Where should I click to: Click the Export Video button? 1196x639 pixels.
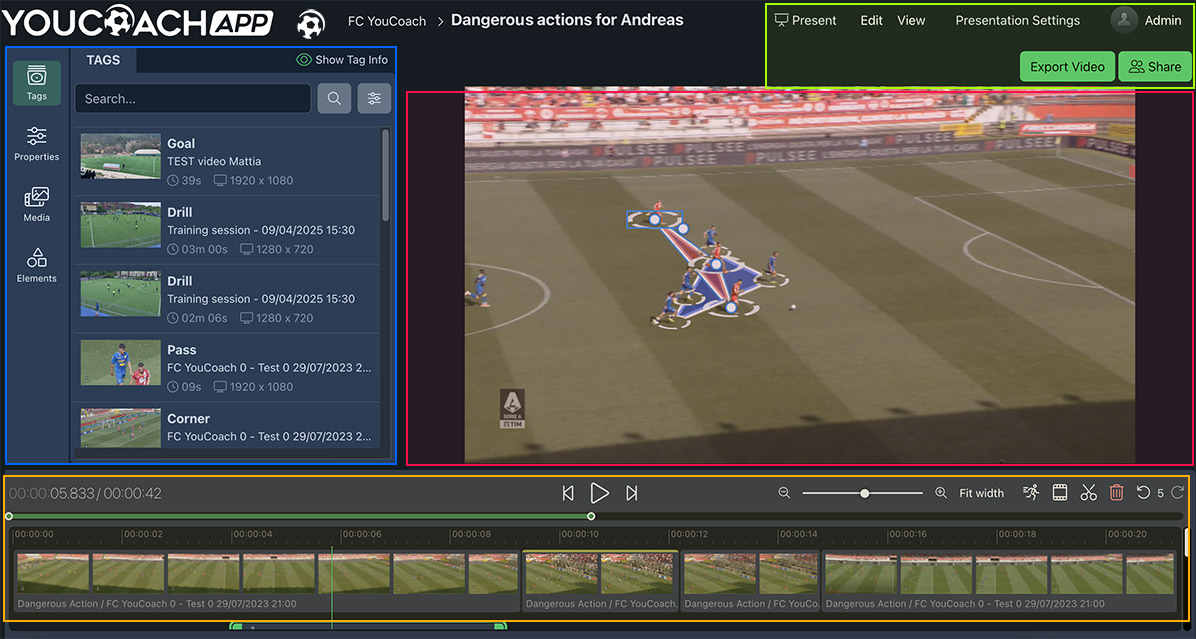pyautogui.click(x=1067, y=66)
